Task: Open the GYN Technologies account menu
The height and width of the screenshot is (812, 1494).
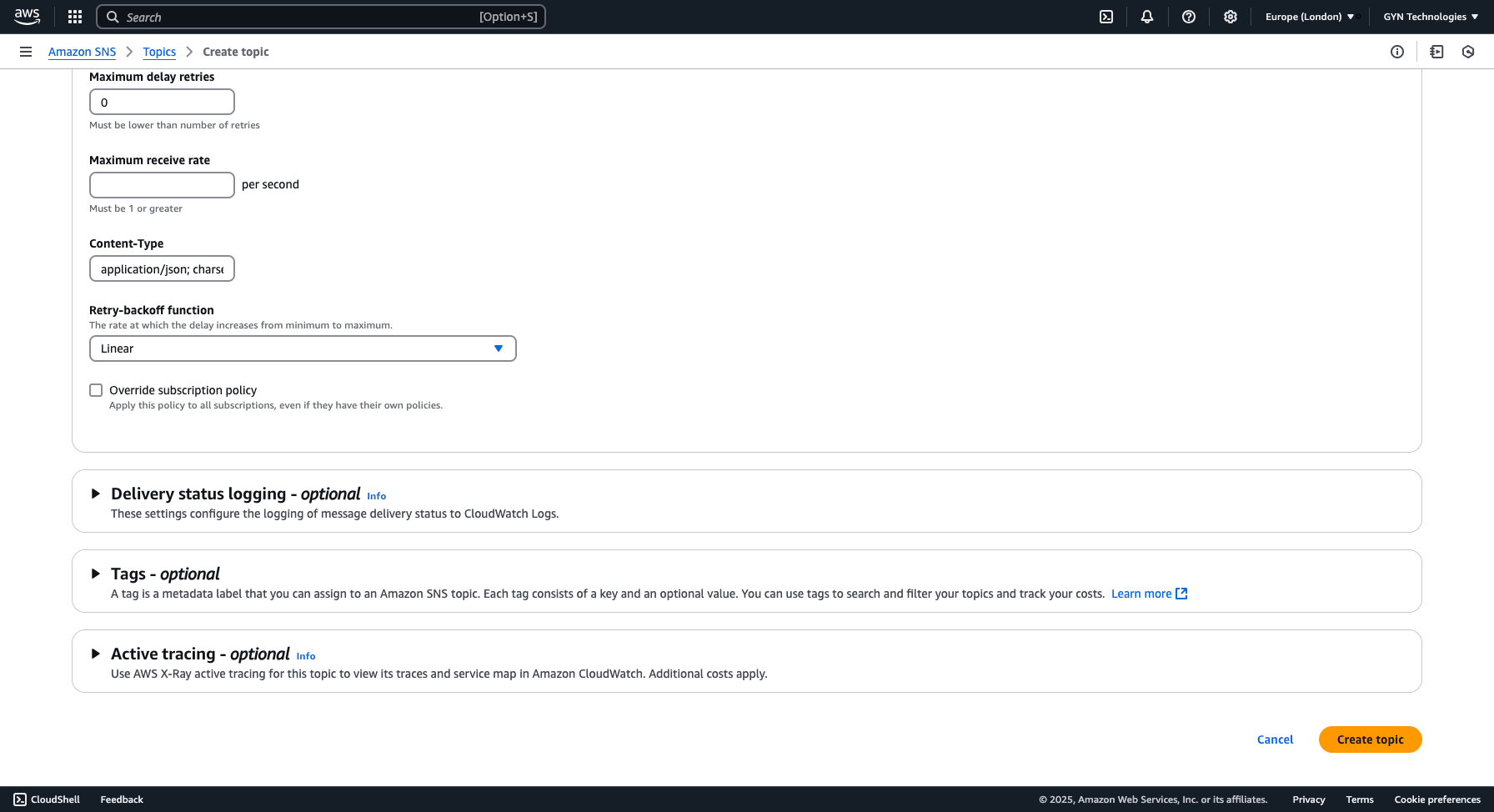Action: (1430, 16)
